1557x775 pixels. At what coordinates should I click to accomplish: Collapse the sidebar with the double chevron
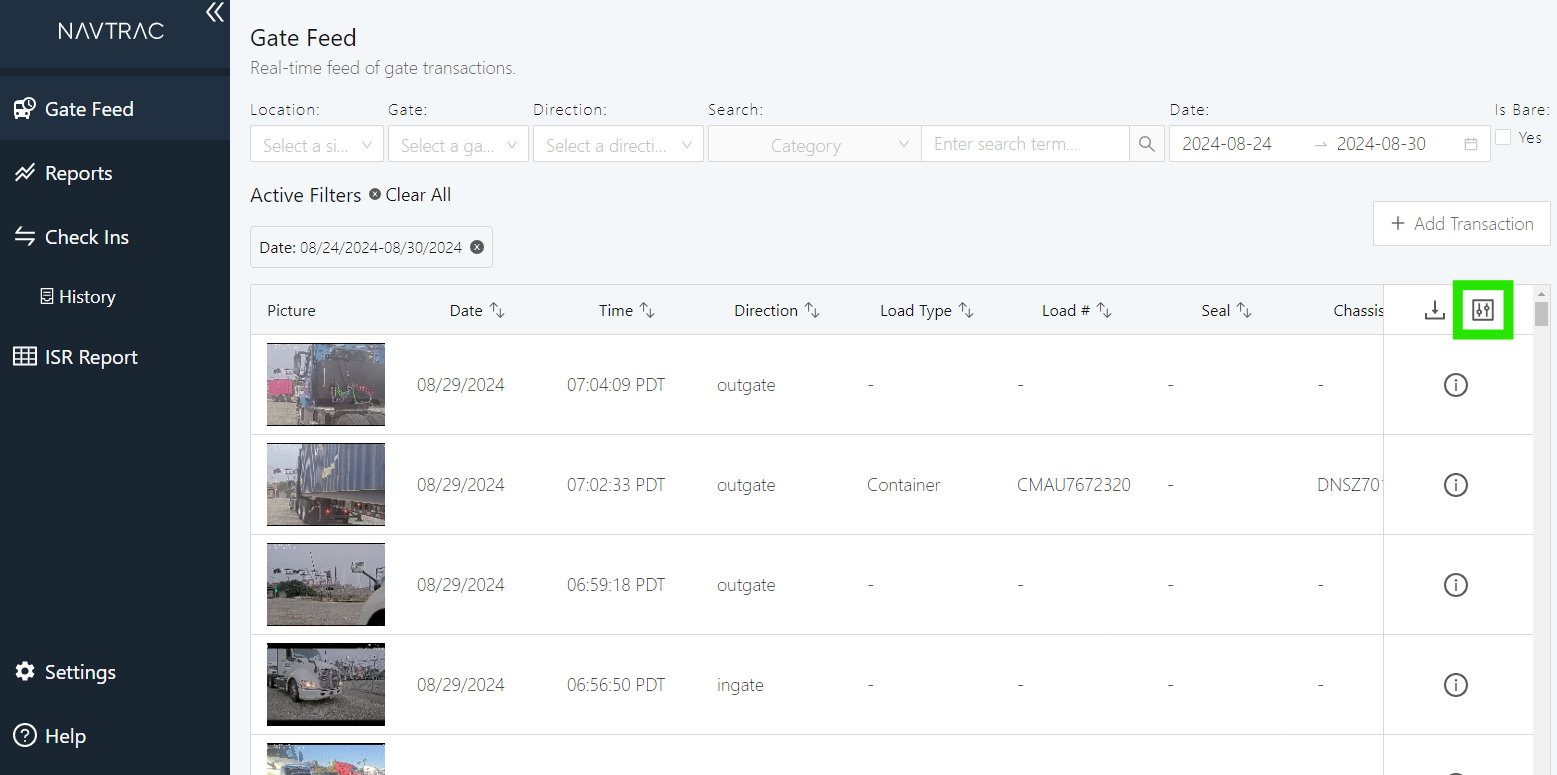[214, 13]
